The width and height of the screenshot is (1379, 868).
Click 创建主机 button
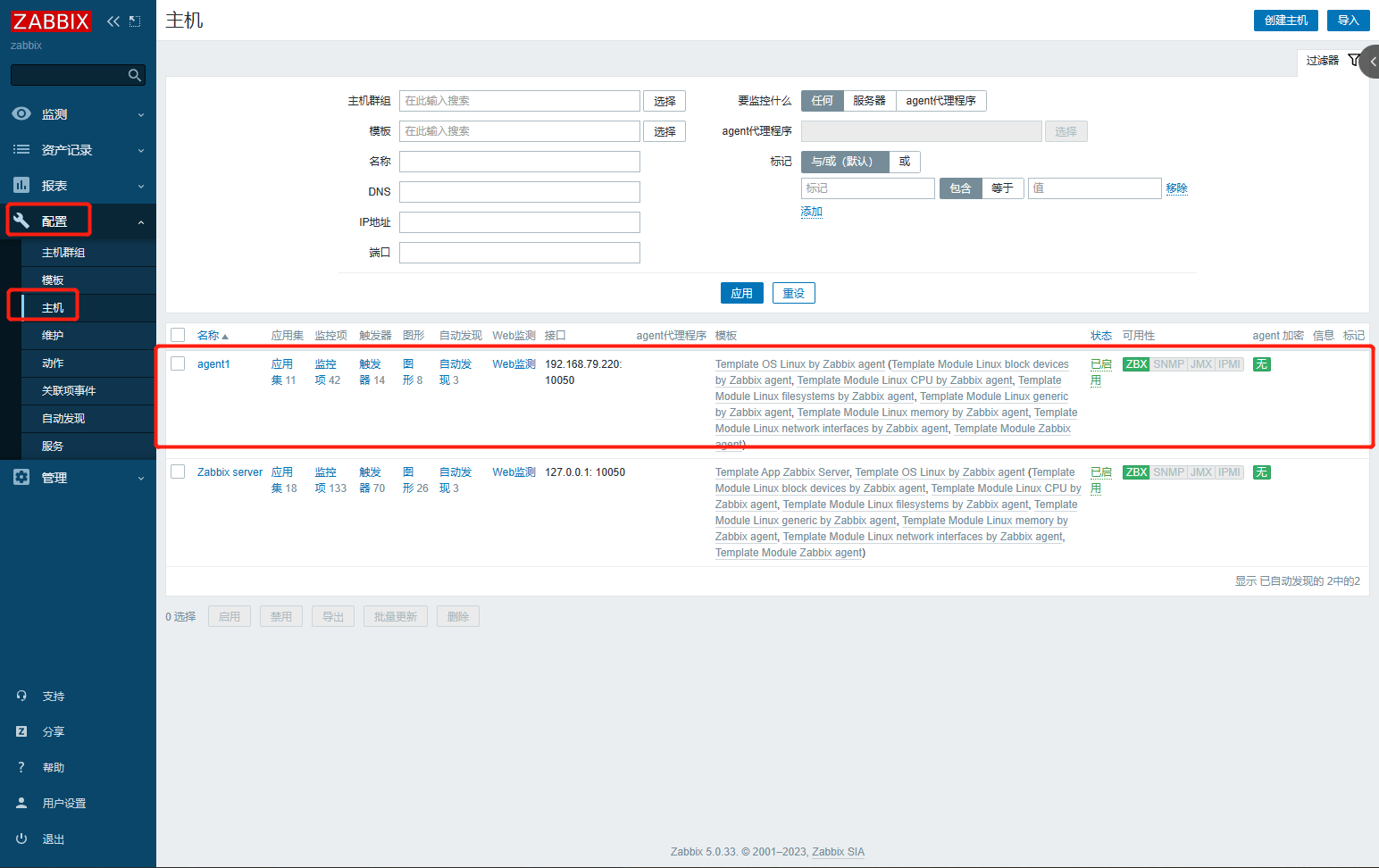(1285, 21)
